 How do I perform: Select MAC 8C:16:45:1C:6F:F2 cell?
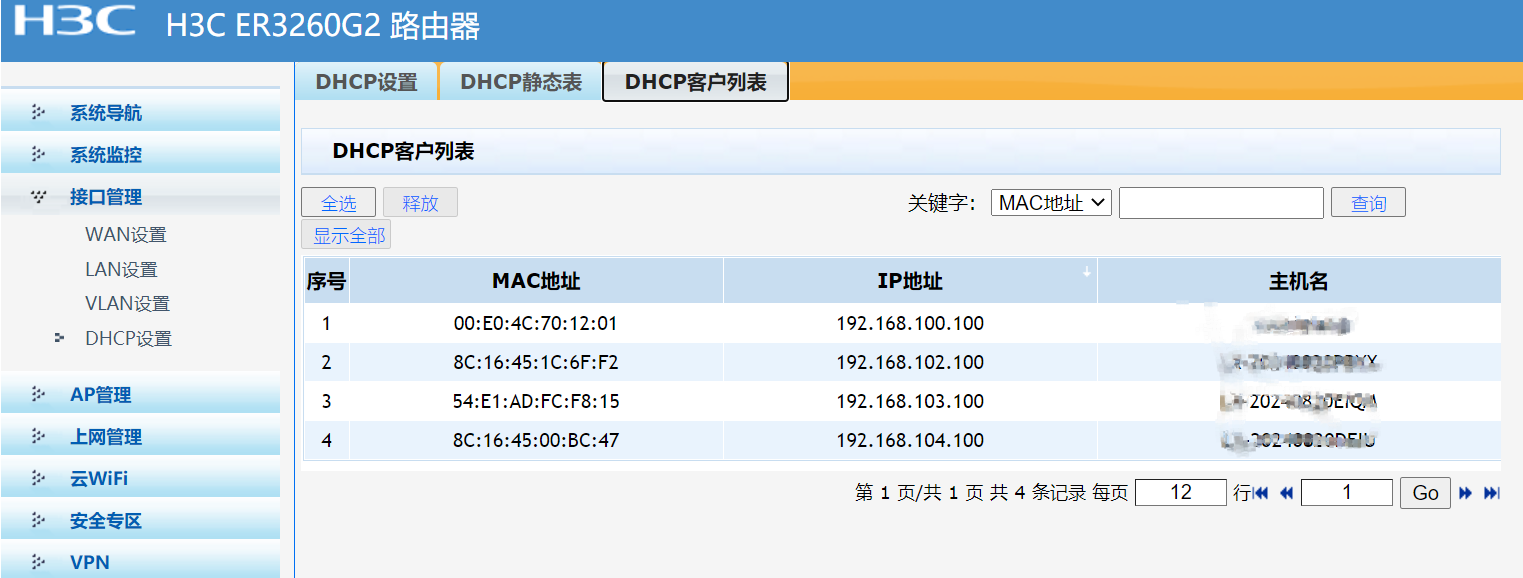pyautogui.click(x=536, y=362)
